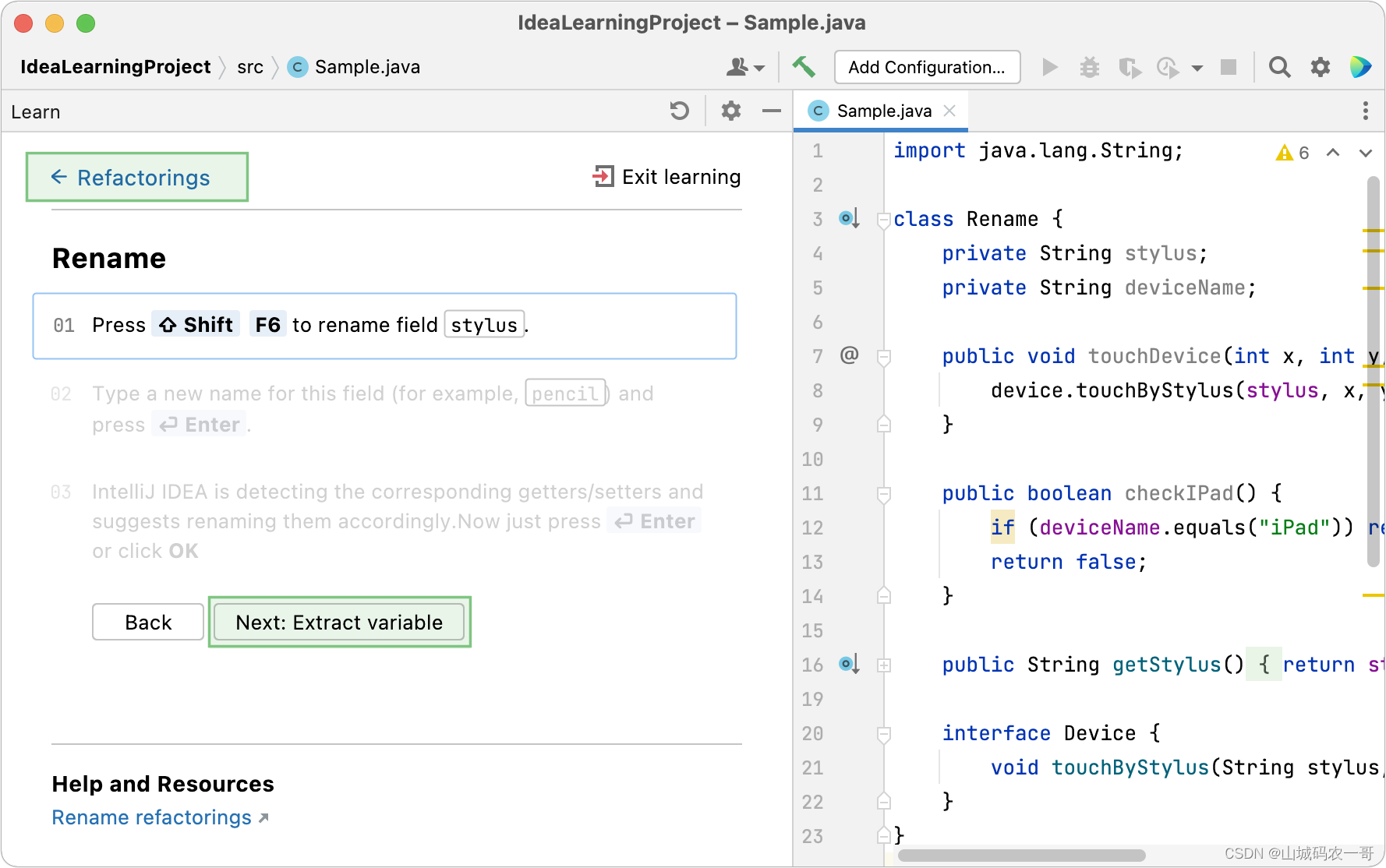This screenshot has height=868, width=1386.
Task: Open the editor tabs kebab menu
Action: coord(1365,111)
